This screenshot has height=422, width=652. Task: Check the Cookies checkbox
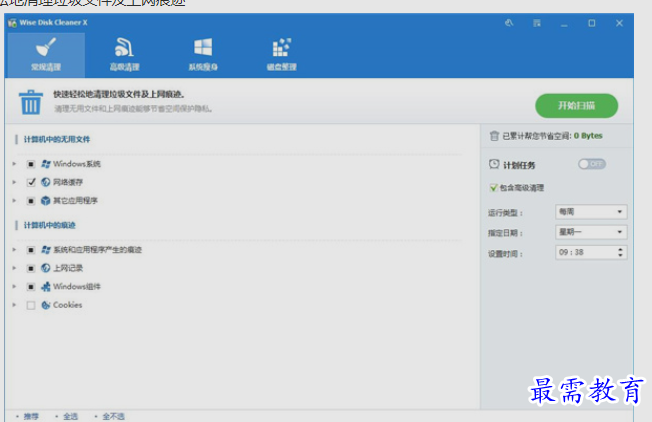(x=31, y=305)
